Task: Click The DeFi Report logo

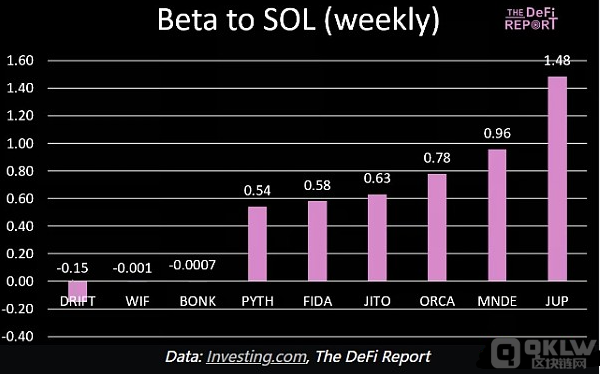Action: pyautogui.click(x=531, y=19)
